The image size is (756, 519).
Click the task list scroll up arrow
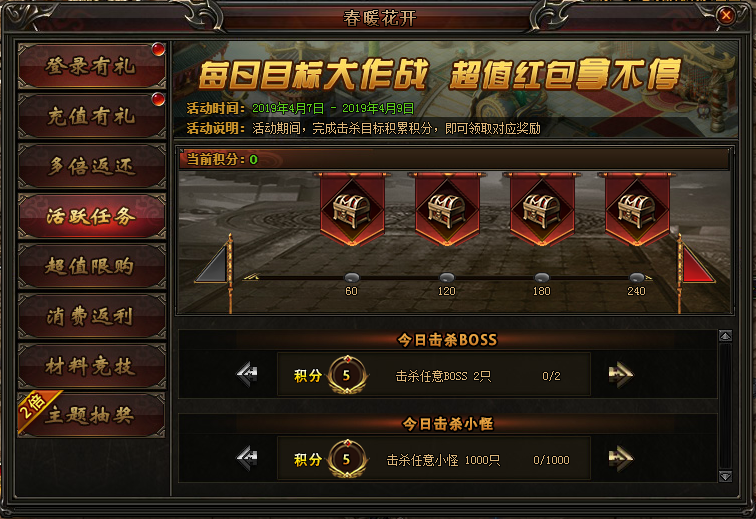(725, 336)
